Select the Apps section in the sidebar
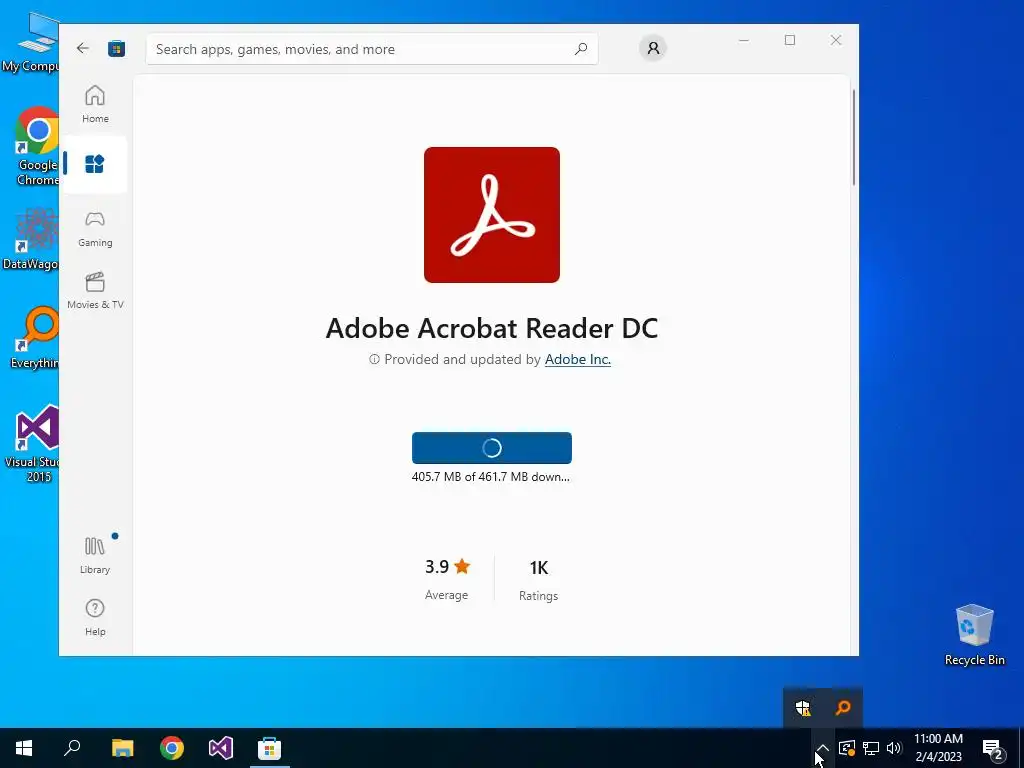The height and width of the screenshot is (768, 1024). pos(95,164)
